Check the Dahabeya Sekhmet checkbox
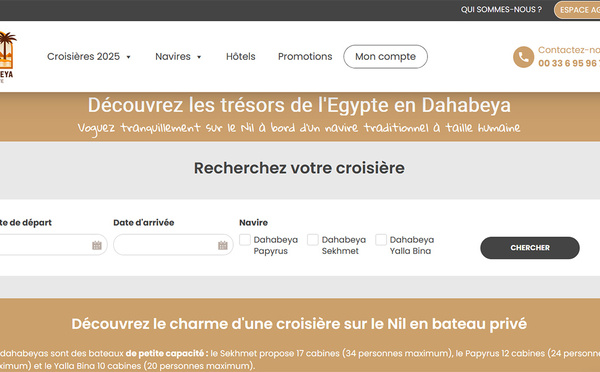 [x=313, y=240]
